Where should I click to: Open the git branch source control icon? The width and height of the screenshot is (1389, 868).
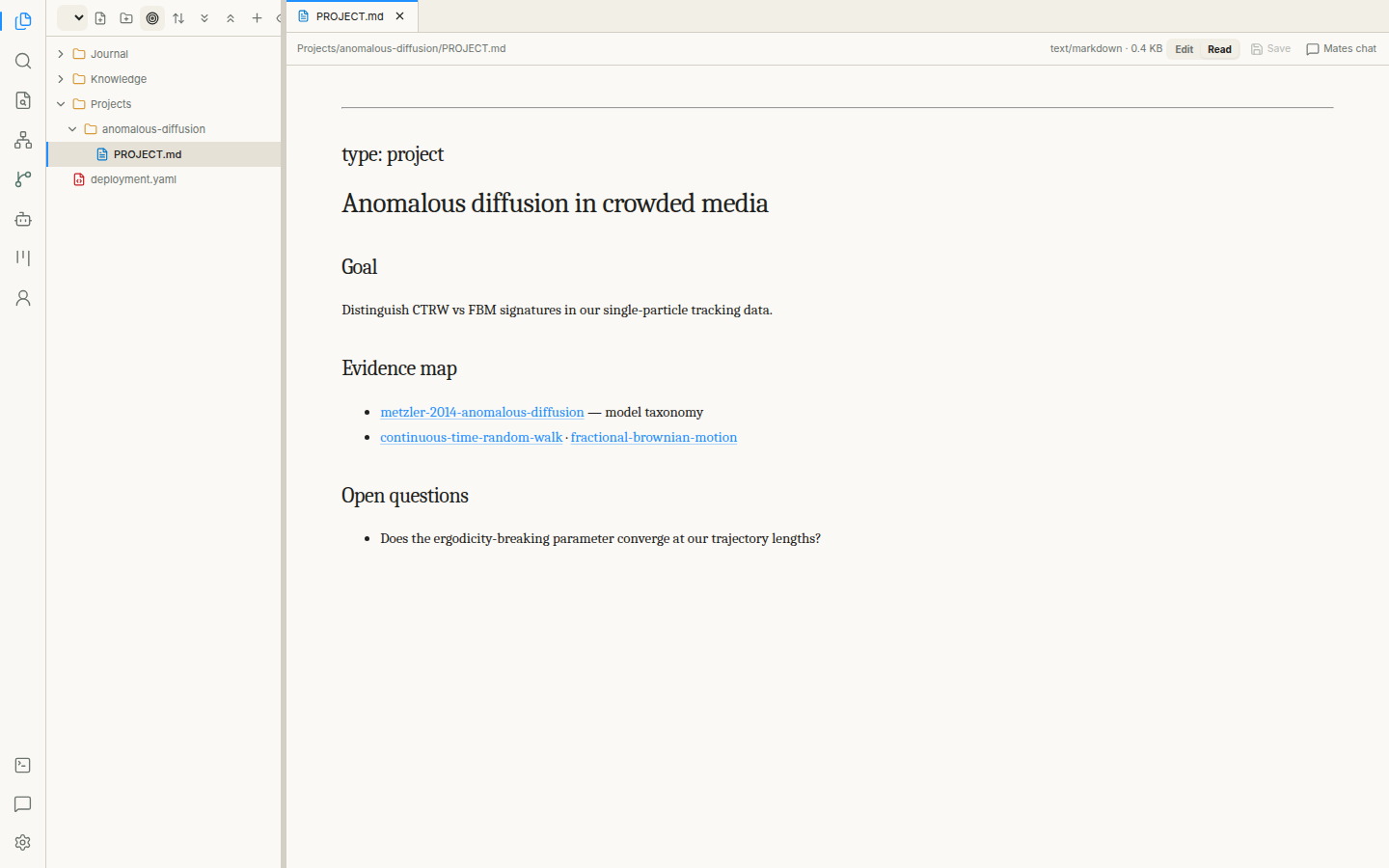pyautogui.click(x=23, y=179)
